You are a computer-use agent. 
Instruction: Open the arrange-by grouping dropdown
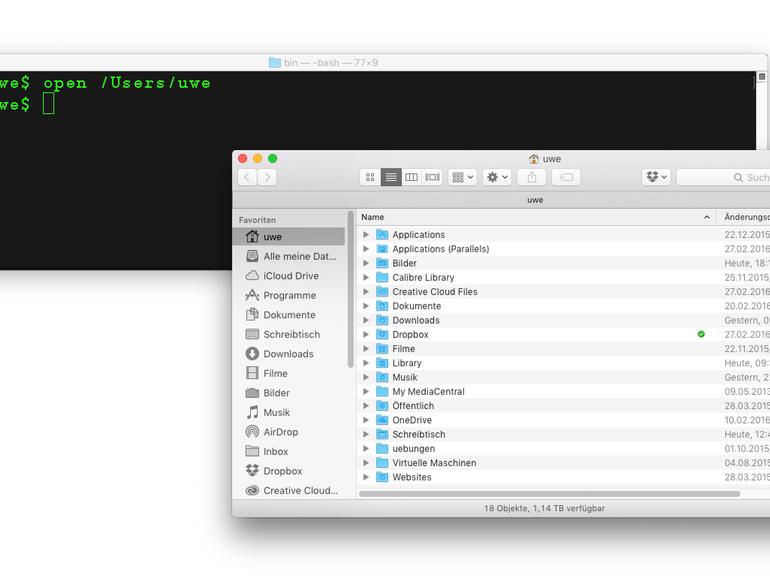(x=463, y=177)
